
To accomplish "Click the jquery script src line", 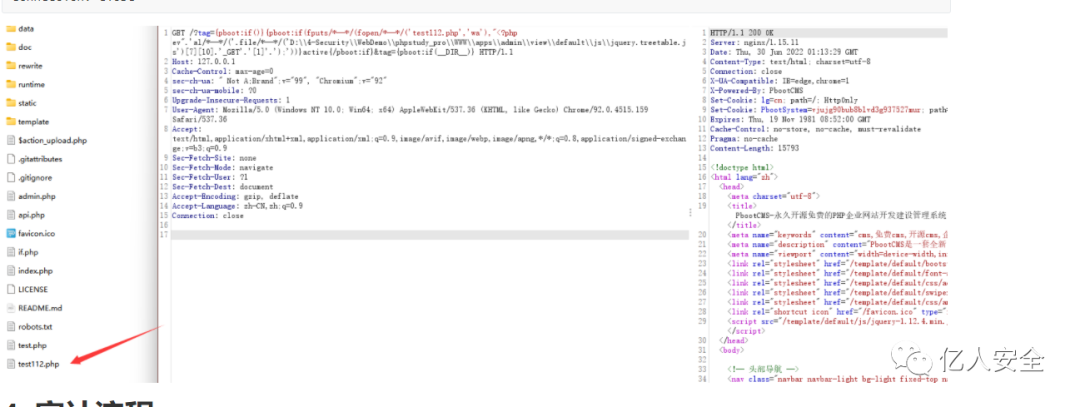I will coord(838,322).
